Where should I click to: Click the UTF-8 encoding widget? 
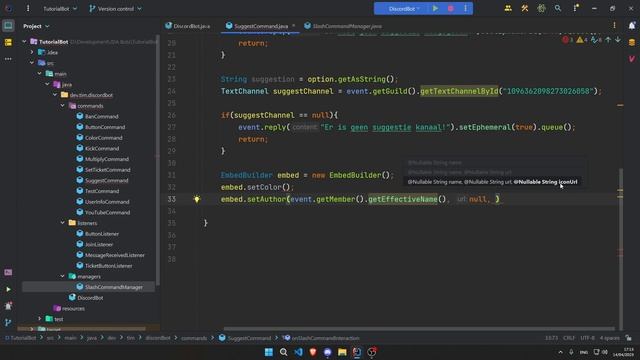pyautogui.click(x=587, y=338)
